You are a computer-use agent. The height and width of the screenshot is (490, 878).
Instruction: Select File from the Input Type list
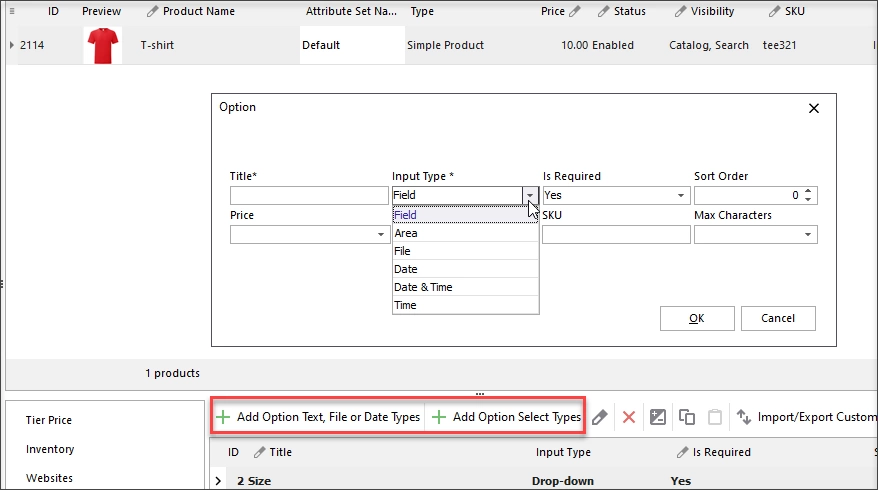pyautogui.click(x=465, y=251)
